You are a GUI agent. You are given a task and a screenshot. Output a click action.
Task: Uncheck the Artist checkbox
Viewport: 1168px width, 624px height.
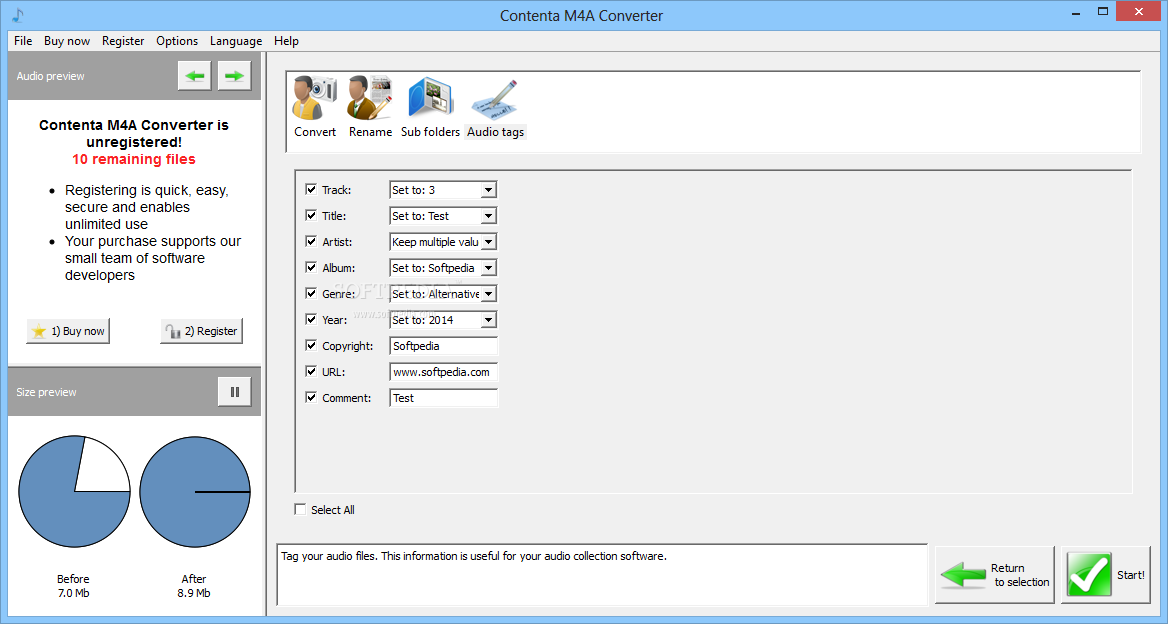tap(311, 241)
